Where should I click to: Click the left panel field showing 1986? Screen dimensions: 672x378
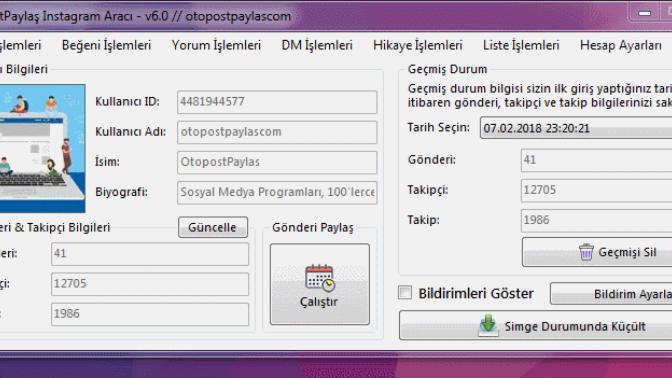click(150, 314)
